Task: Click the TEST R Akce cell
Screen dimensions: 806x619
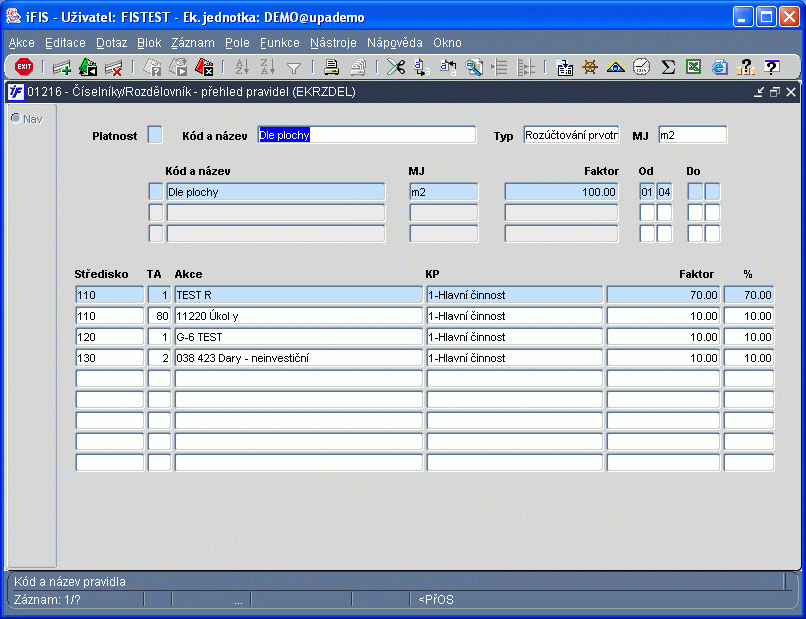Action: pyautogui.click(x=298, y=295)
